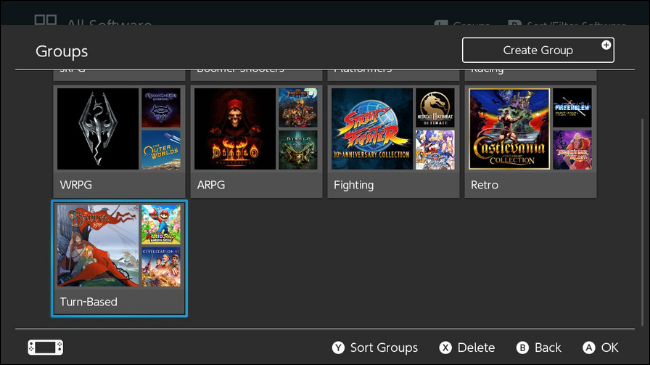Select The Outer Worlds cover thumbnail

161,150
